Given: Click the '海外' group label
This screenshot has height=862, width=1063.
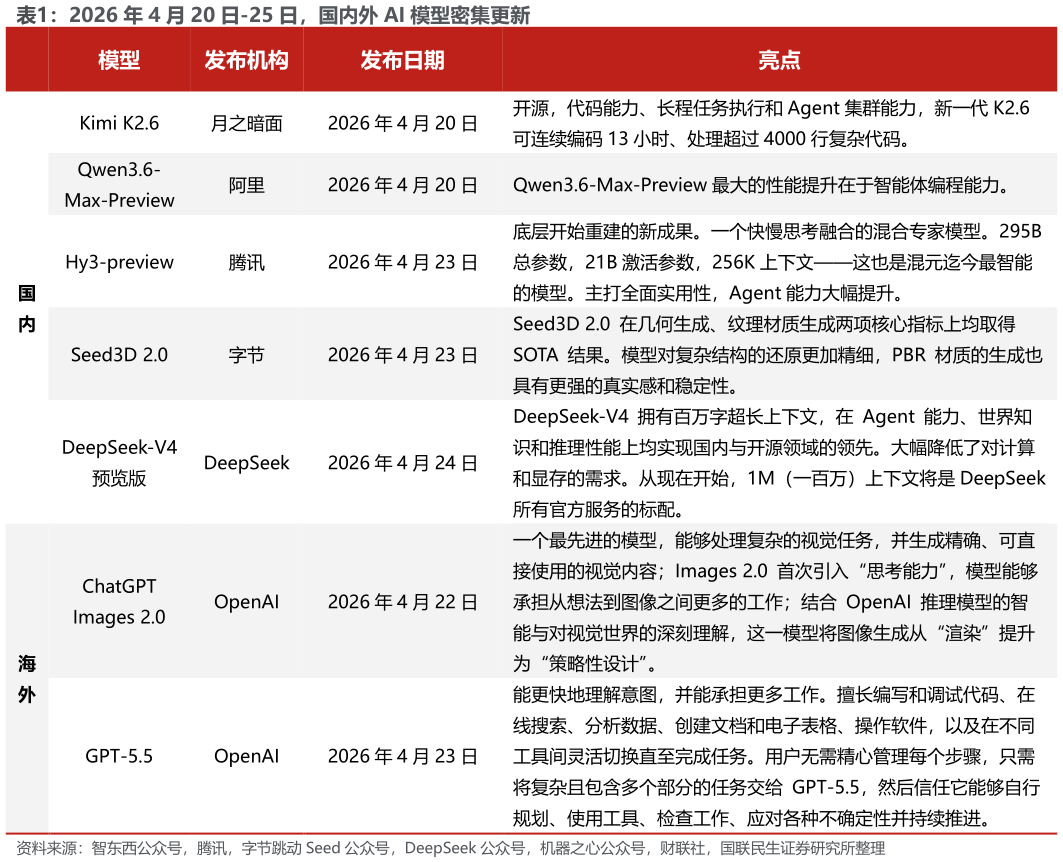Looking at the screenshot, I should 26,678.
